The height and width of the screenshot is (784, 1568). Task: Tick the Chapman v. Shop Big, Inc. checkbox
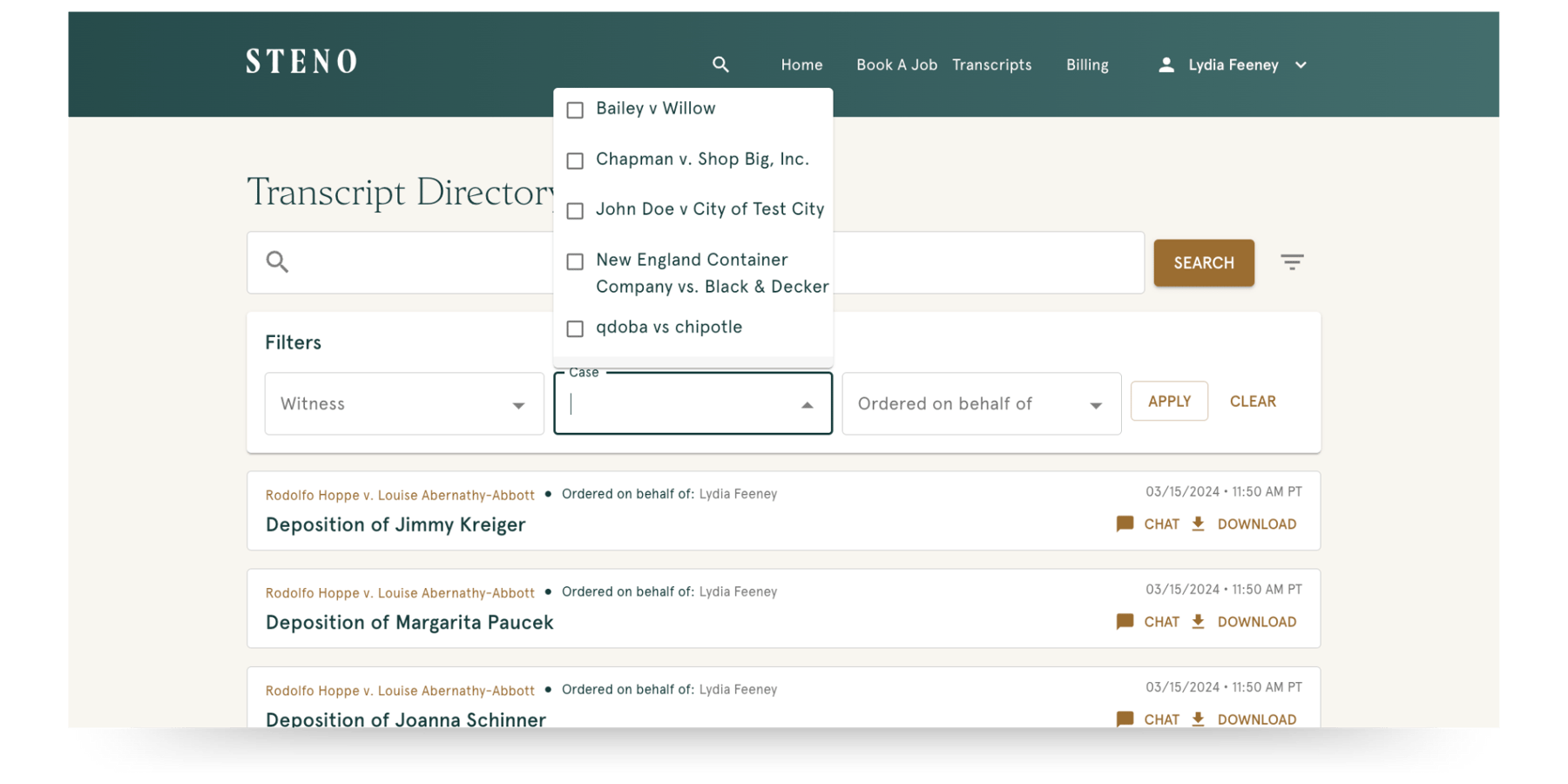tap(575, 161)
